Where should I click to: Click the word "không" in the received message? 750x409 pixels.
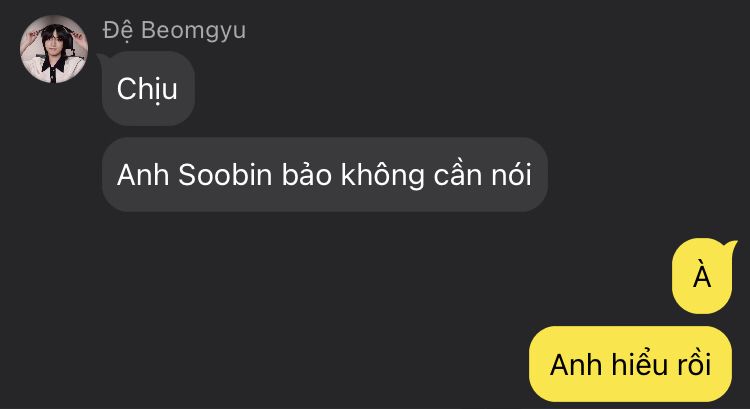point(382,176)
